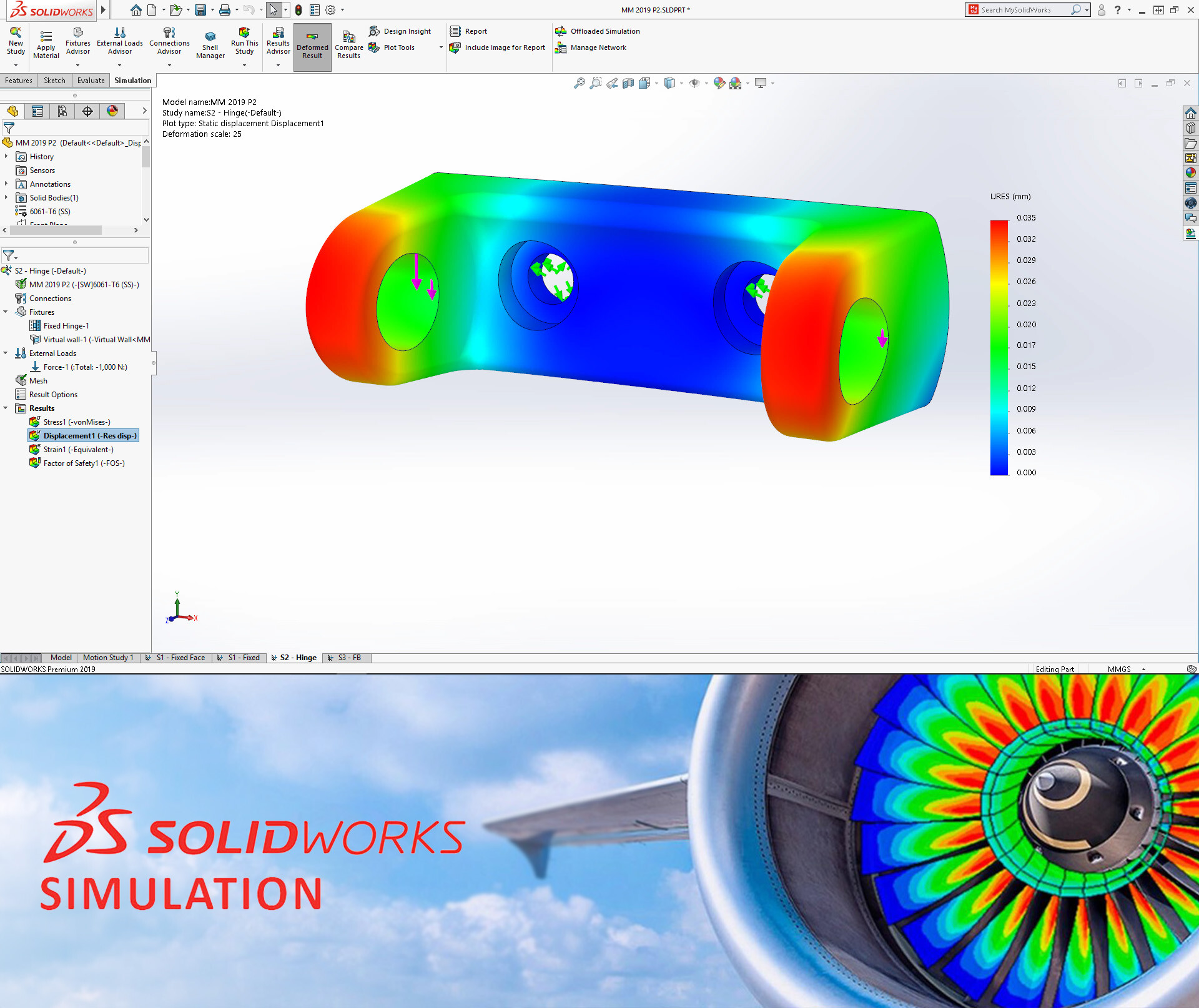Activate the Deformed Result tool

click(x=312, y=44)
